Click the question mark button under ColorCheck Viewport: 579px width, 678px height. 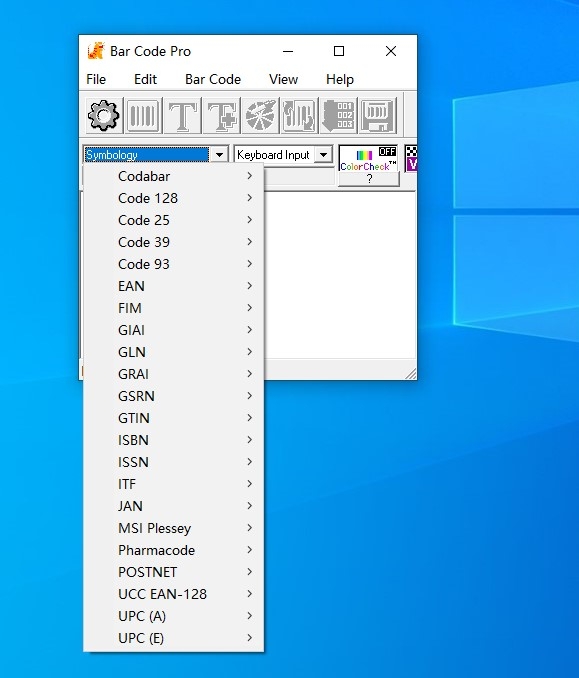(x=369, y=179)
